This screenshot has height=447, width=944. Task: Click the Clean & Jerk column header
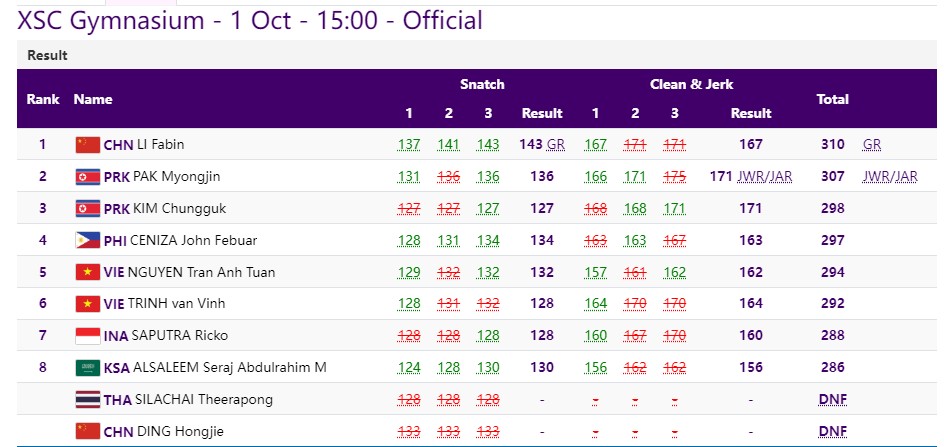(691, 84)
